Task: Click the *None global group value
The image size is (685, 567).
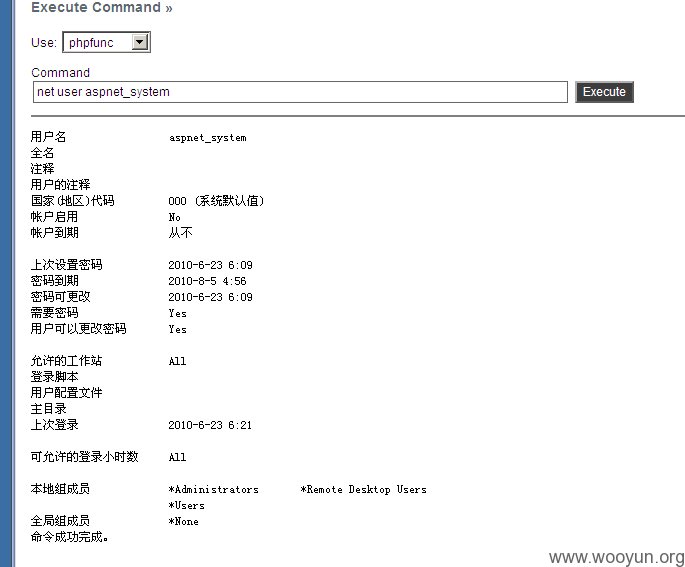Action: tap(183, 522)
